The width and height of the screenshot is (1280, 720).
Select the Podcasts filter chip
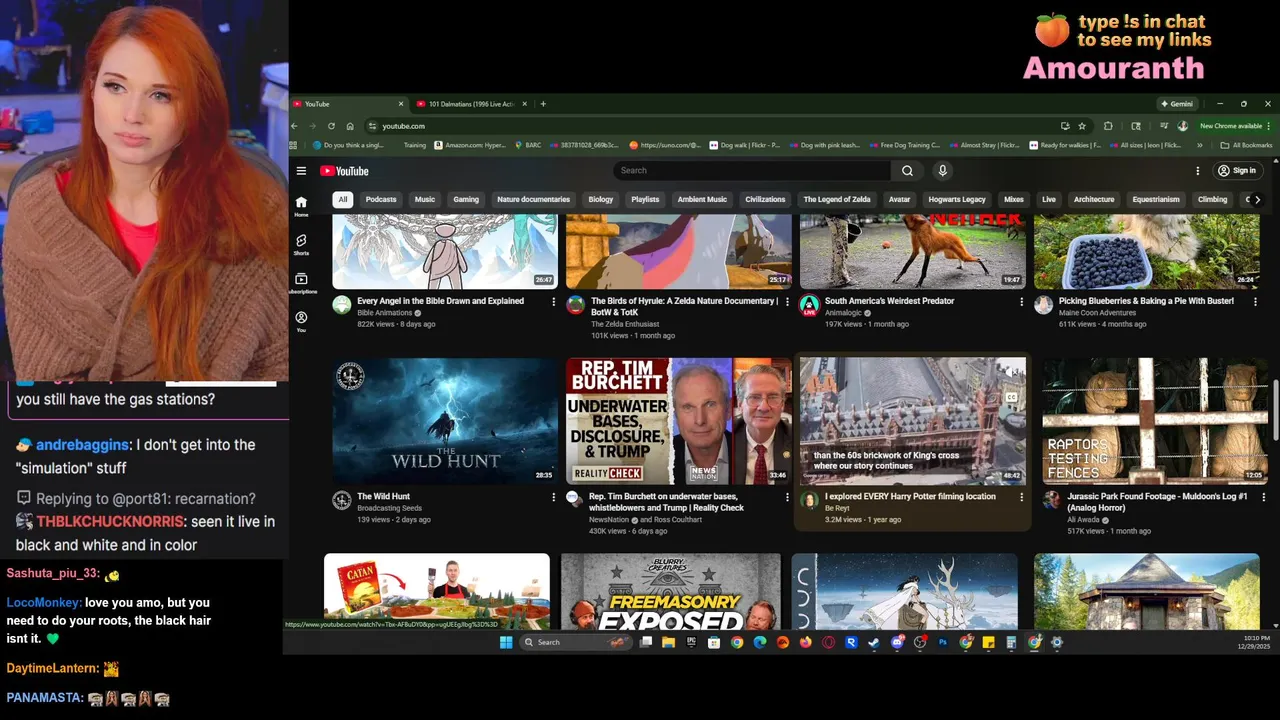(381, 199)
